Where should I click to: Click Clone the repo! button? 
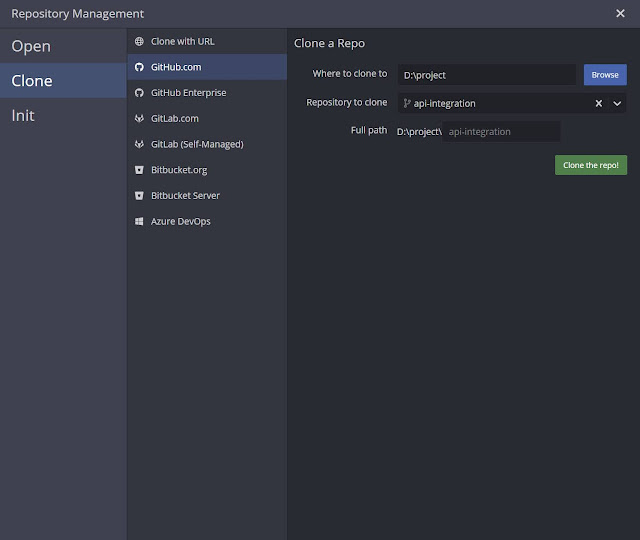591,165
